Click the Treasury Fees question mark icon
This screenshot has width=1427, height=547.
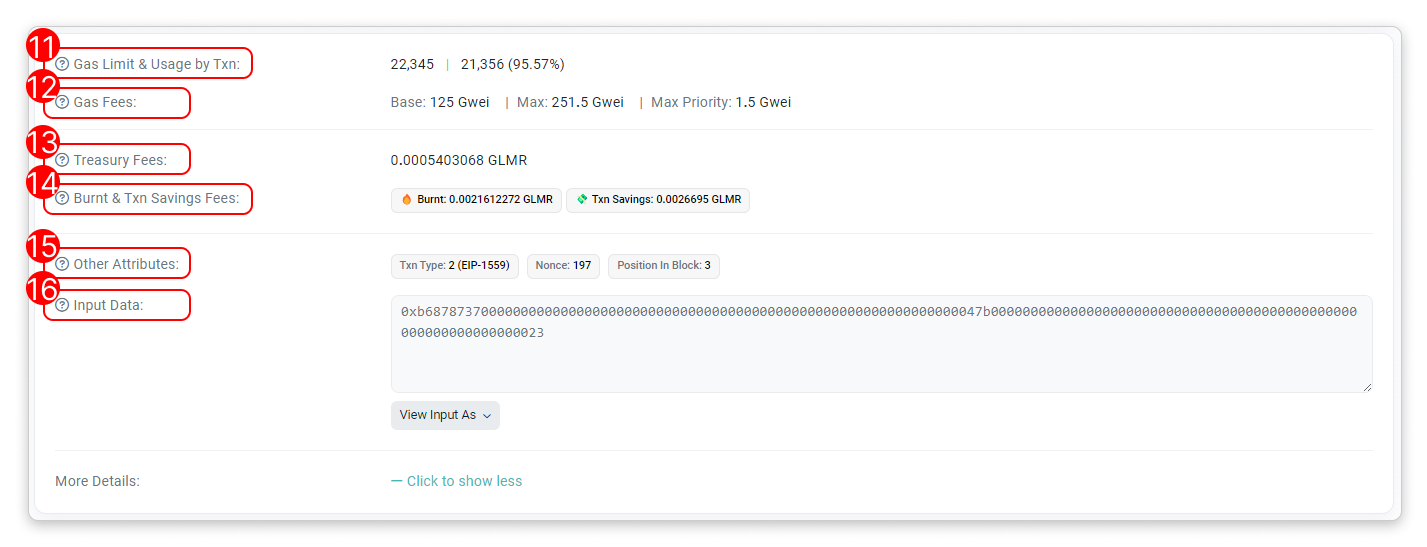click(63, 160)
